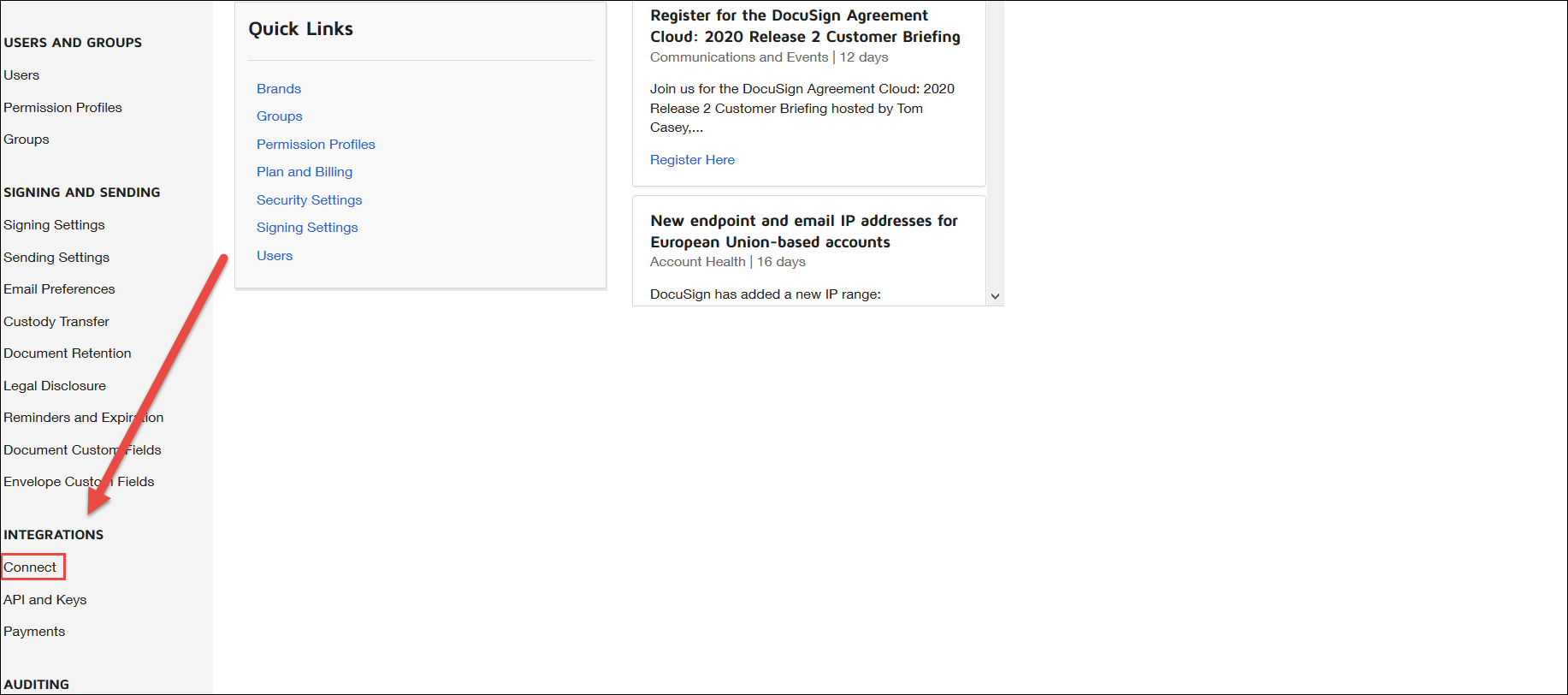Viewport: 1568px width, 695px height.
Task: Open Custody Transfer settings
Action: [x=56, y=322]
